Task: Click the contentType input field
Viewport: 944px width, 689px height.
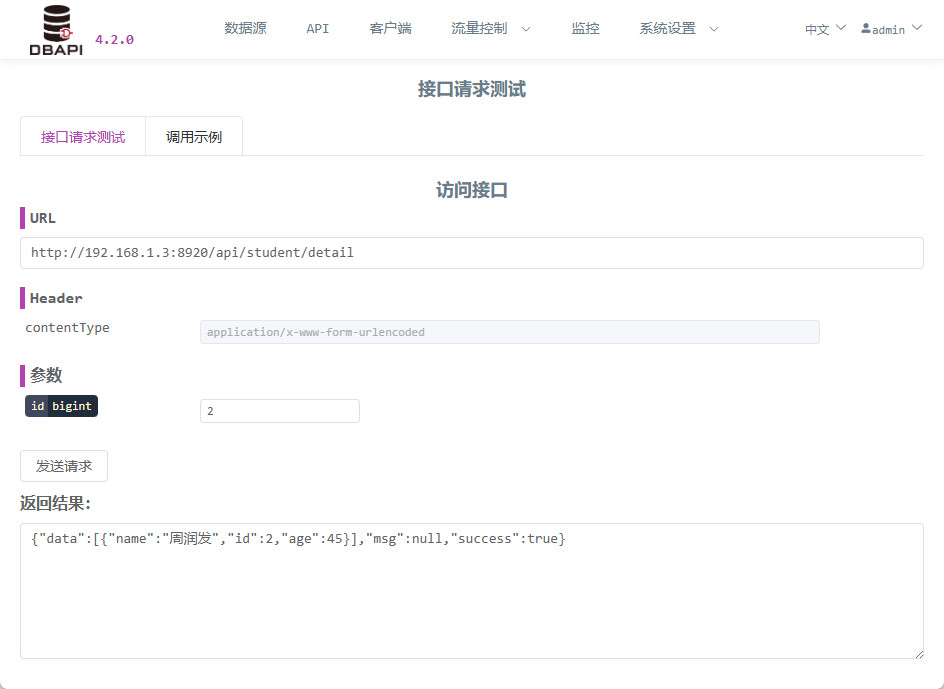Action: pyautogui.click(x=509, y=332)
